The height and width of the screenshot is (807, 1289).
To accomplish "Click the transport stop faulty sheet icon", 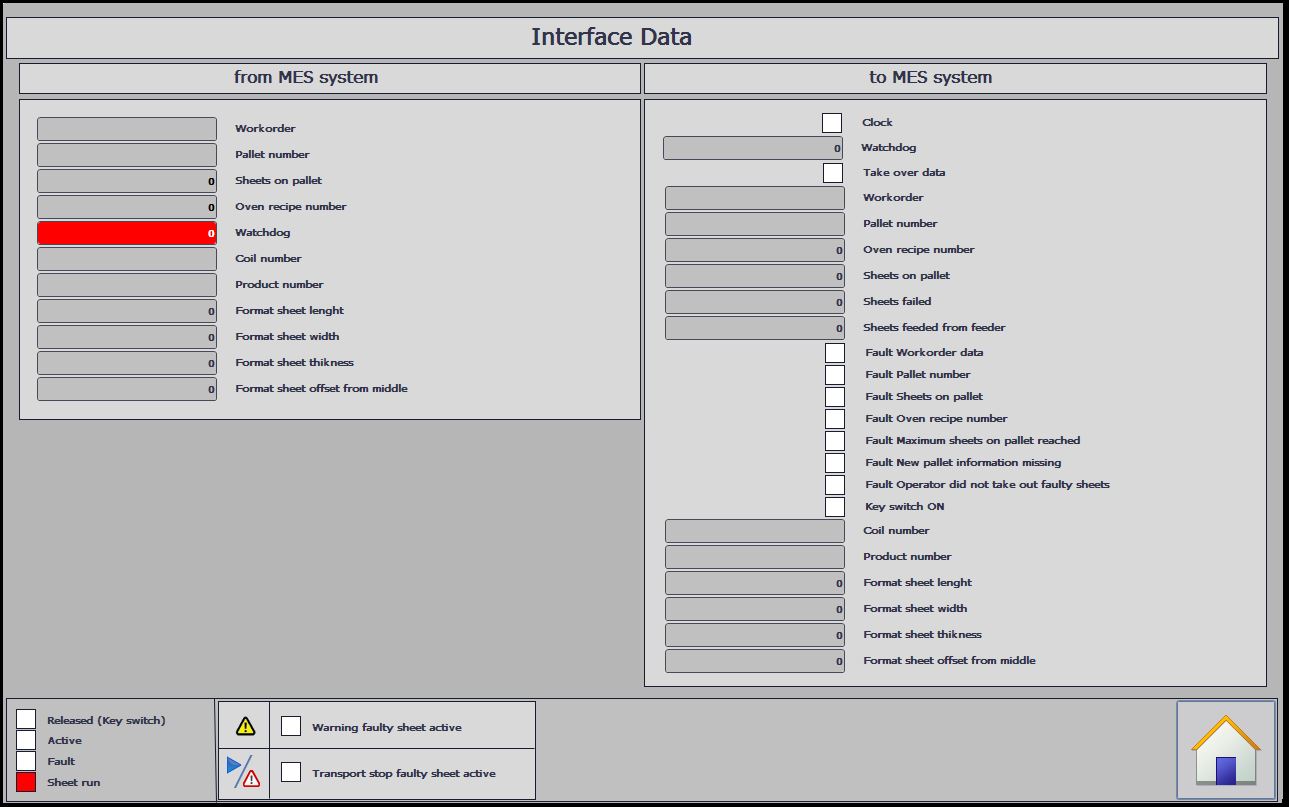I will pos(244,772).
